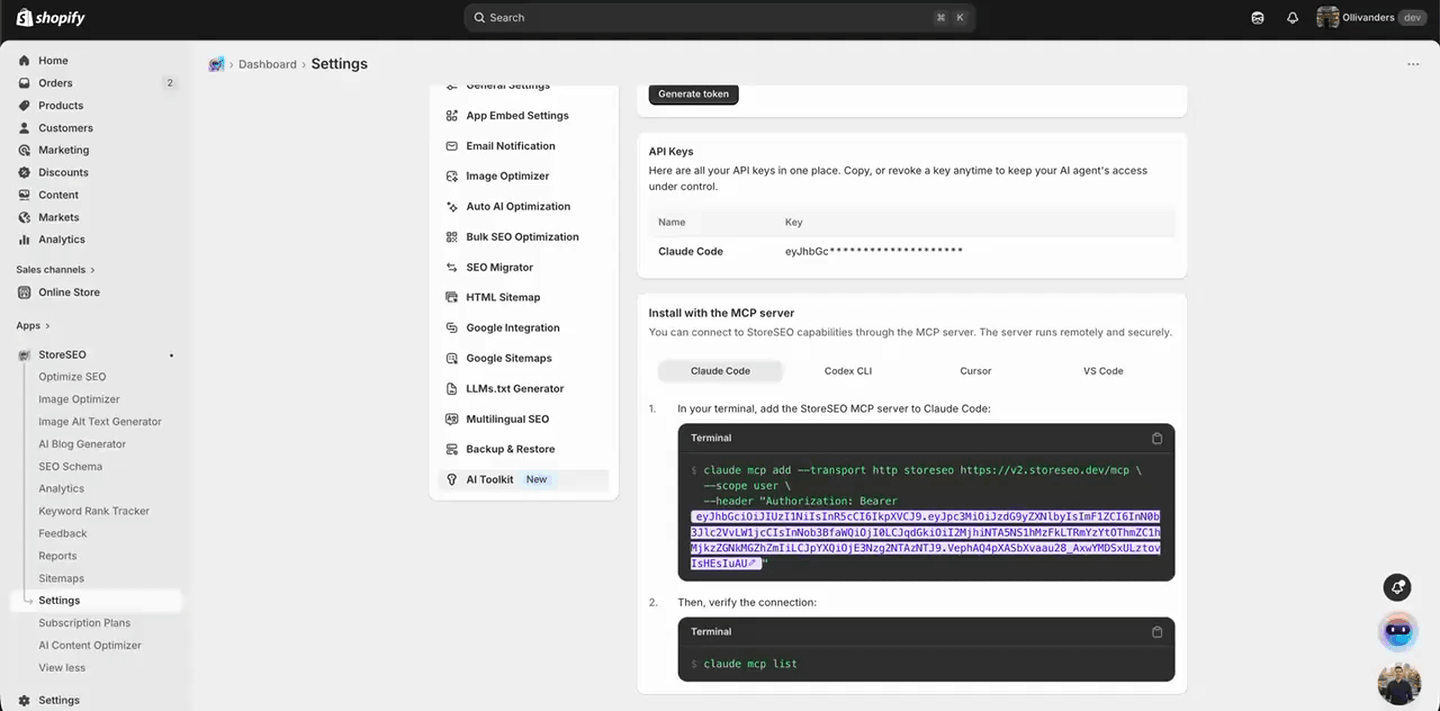Open Online Store channel

tap(69, 292)
